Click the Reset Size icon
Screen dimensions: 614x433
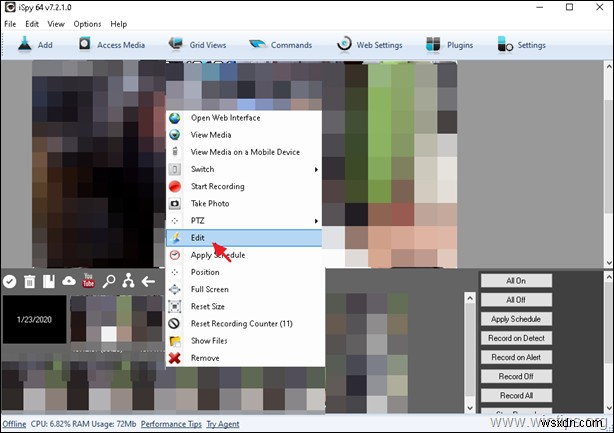pos(175,307)
